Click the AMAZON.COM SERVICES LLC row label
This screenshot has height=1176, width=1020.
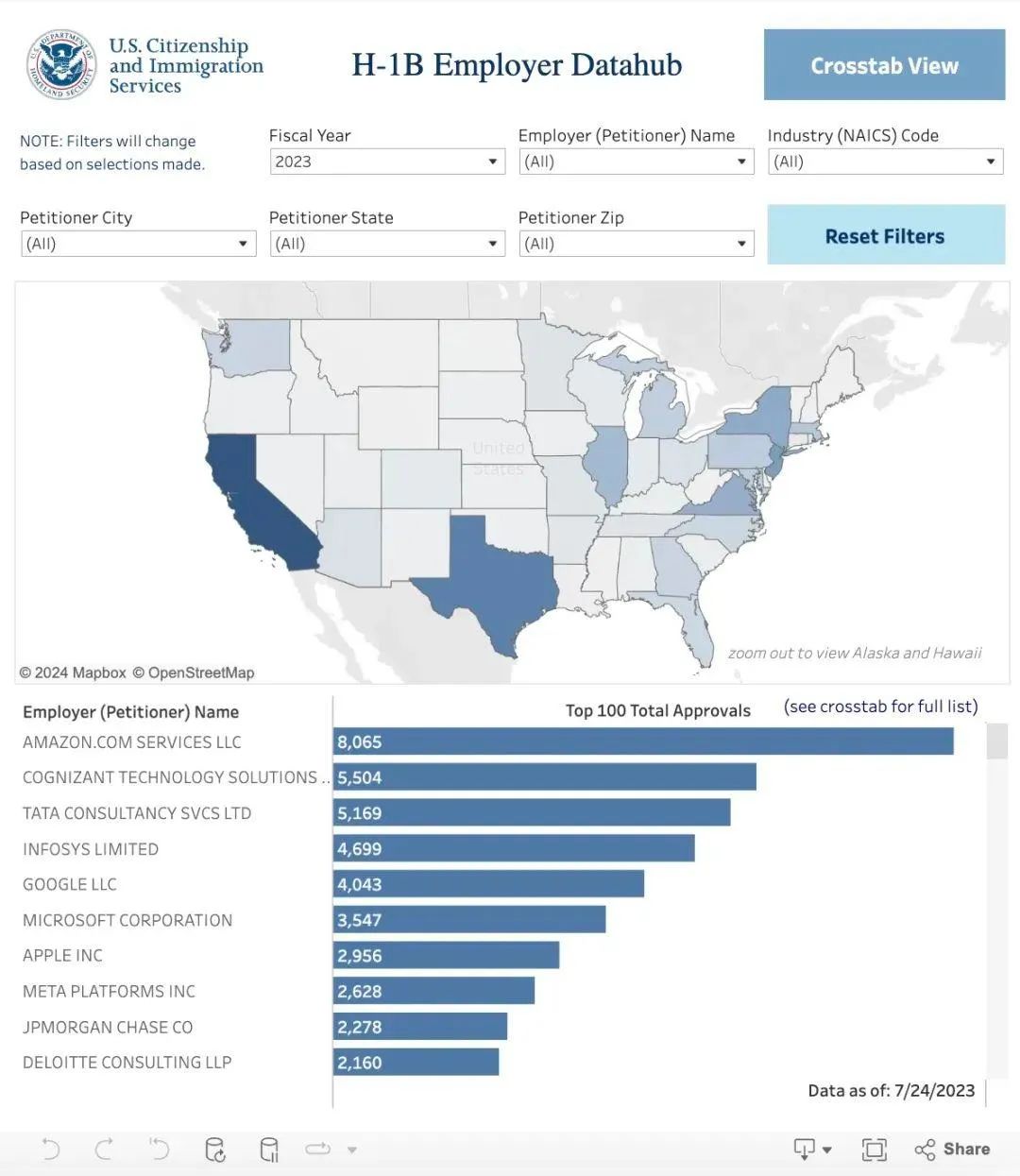tap(132, 742)
